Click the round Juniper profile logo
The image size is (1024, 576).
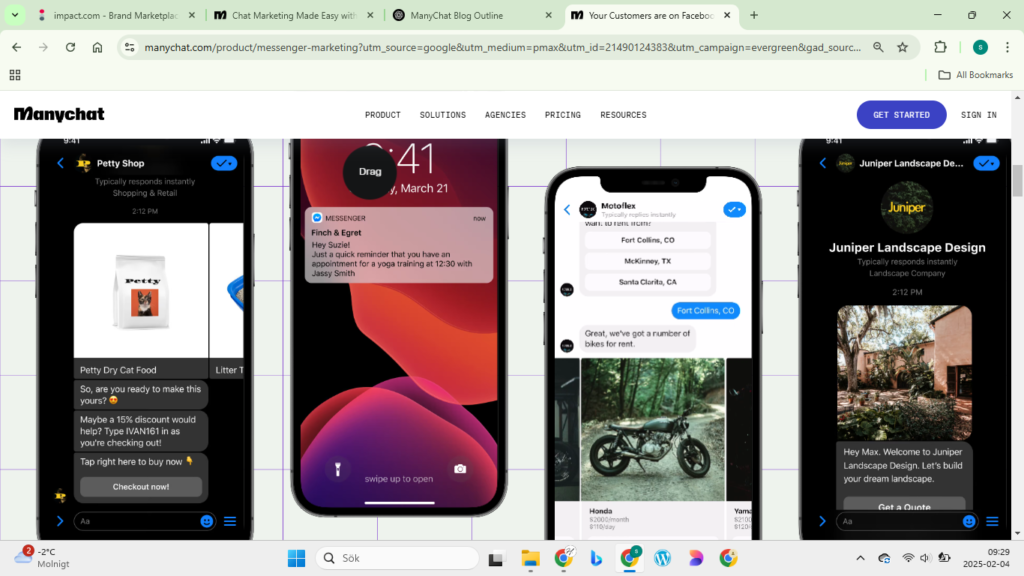tap(906, 208)
